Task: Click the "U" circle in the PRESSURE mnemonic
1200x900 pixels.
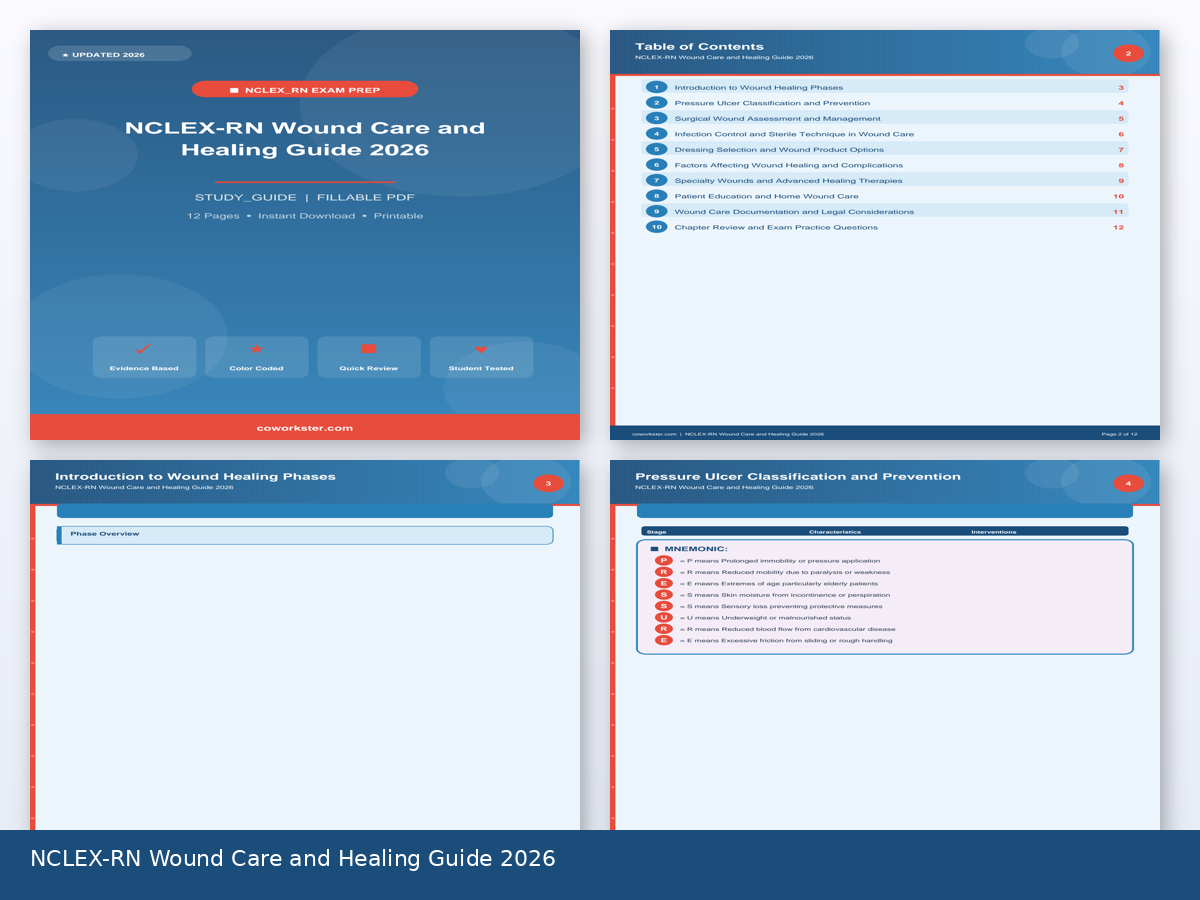Action: 662,617
